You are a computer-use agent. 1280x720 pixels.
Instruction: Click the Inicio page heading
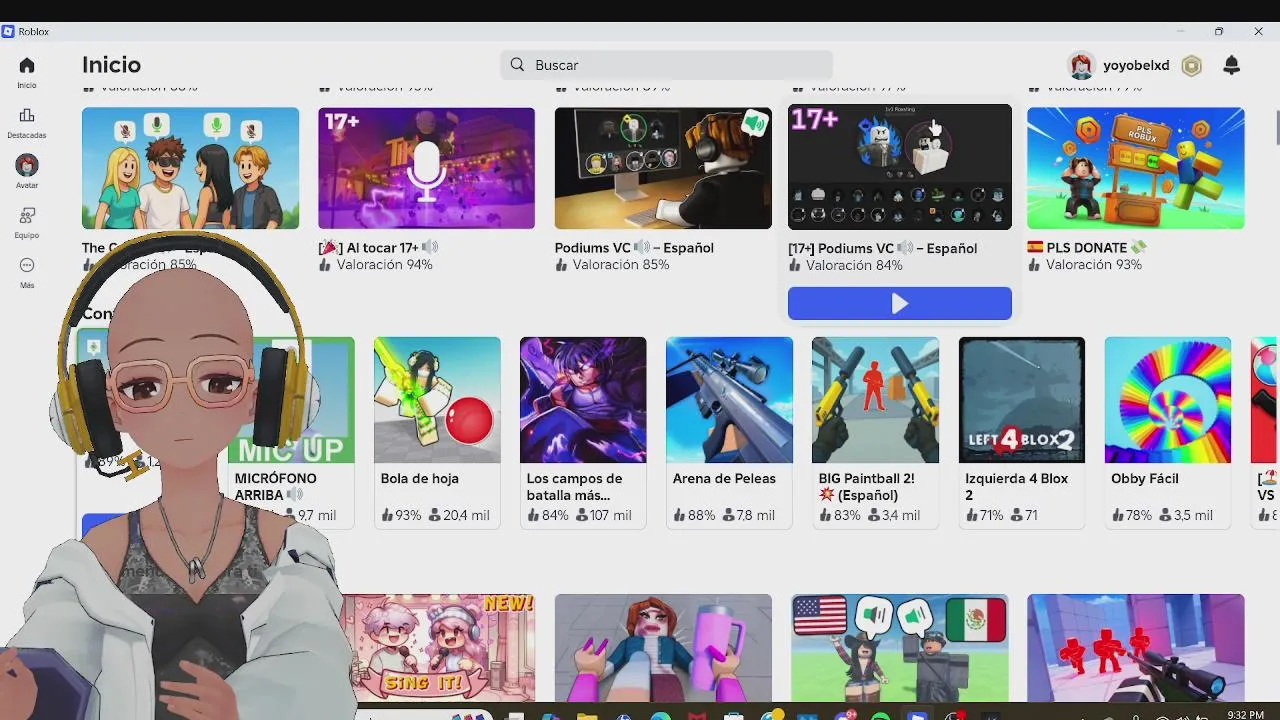coord(111,65)
